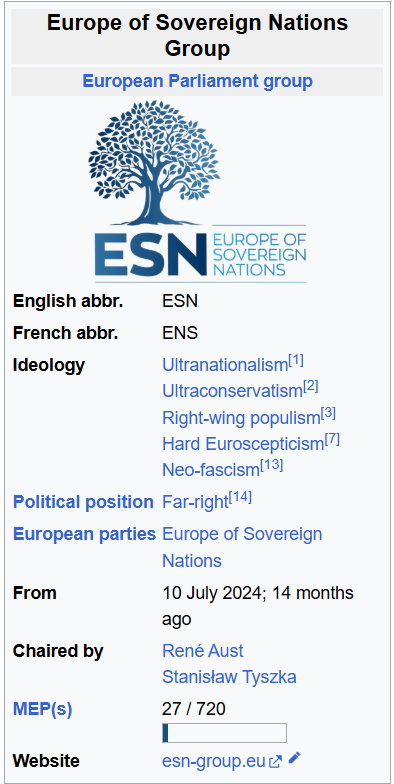Open the Right-wing populism article link
Image resolution: width=394 pixels, height=784 pixels.
[241, 418]
